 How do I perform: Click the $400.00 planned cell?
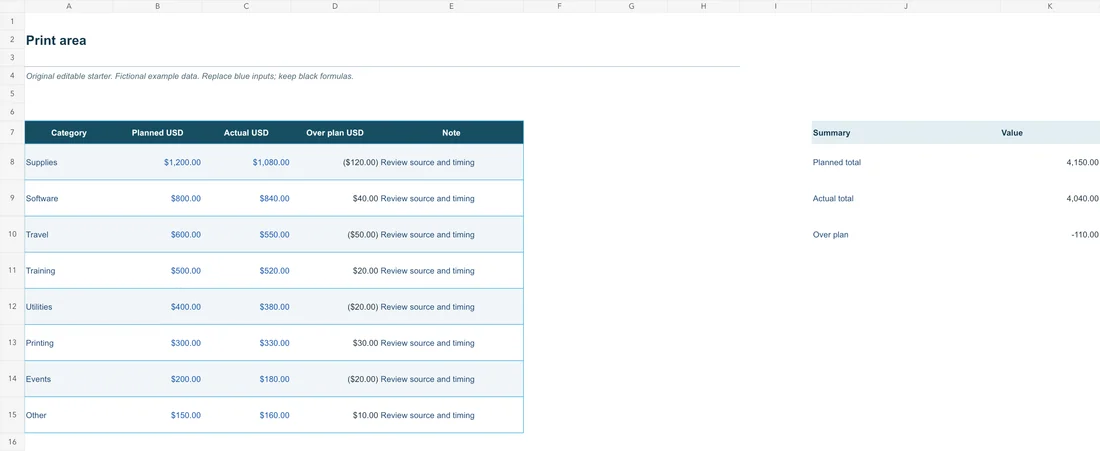157,307
